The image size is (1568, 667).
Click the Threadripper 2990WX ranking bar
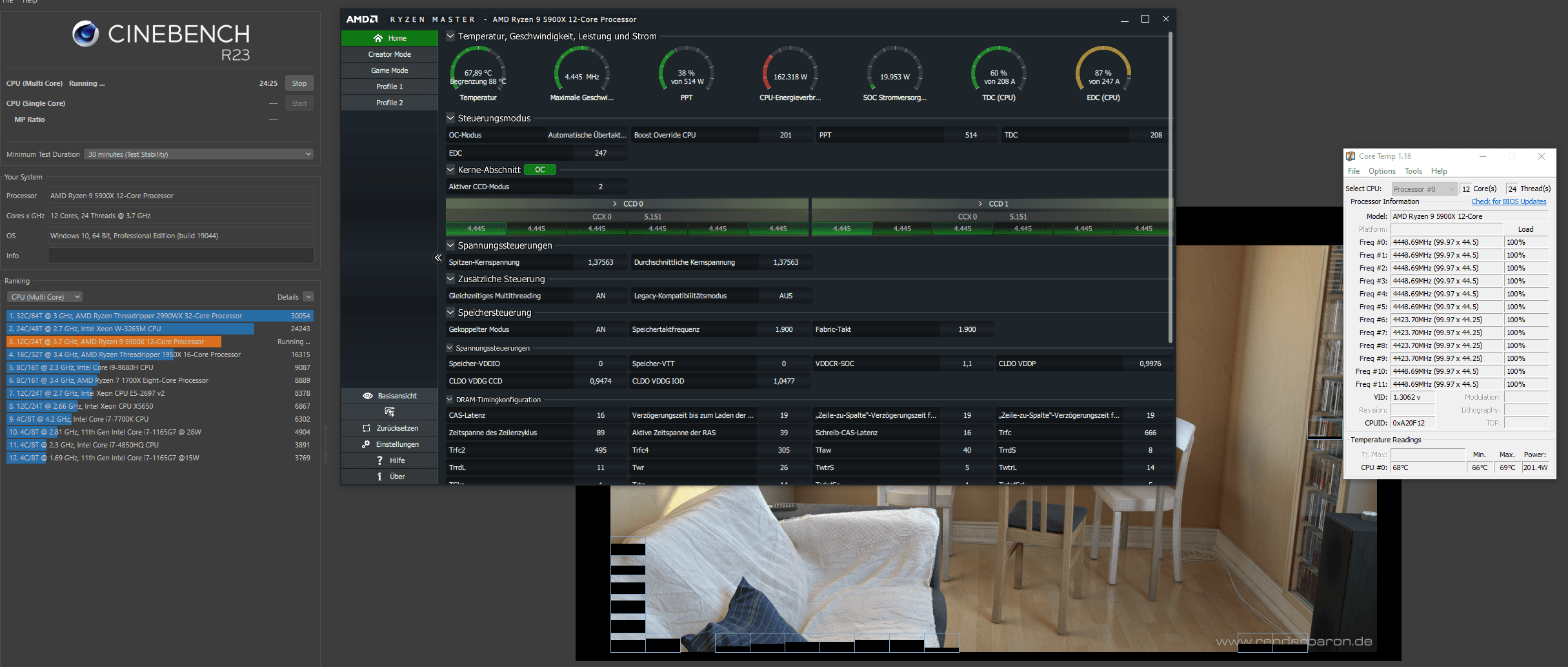click(160, 316)
